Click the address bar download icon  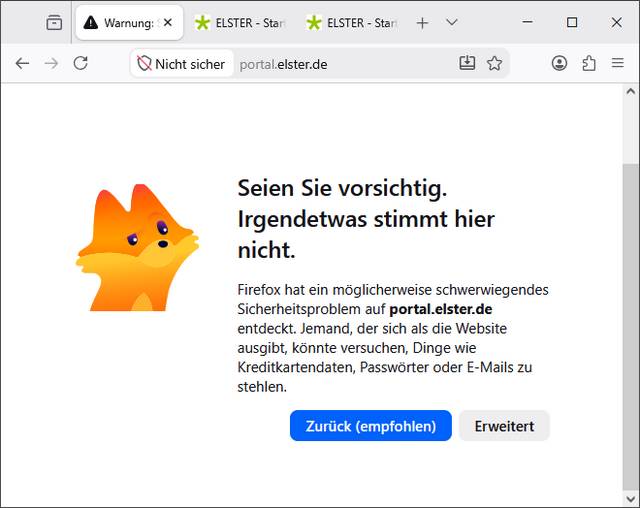[467, 63]
